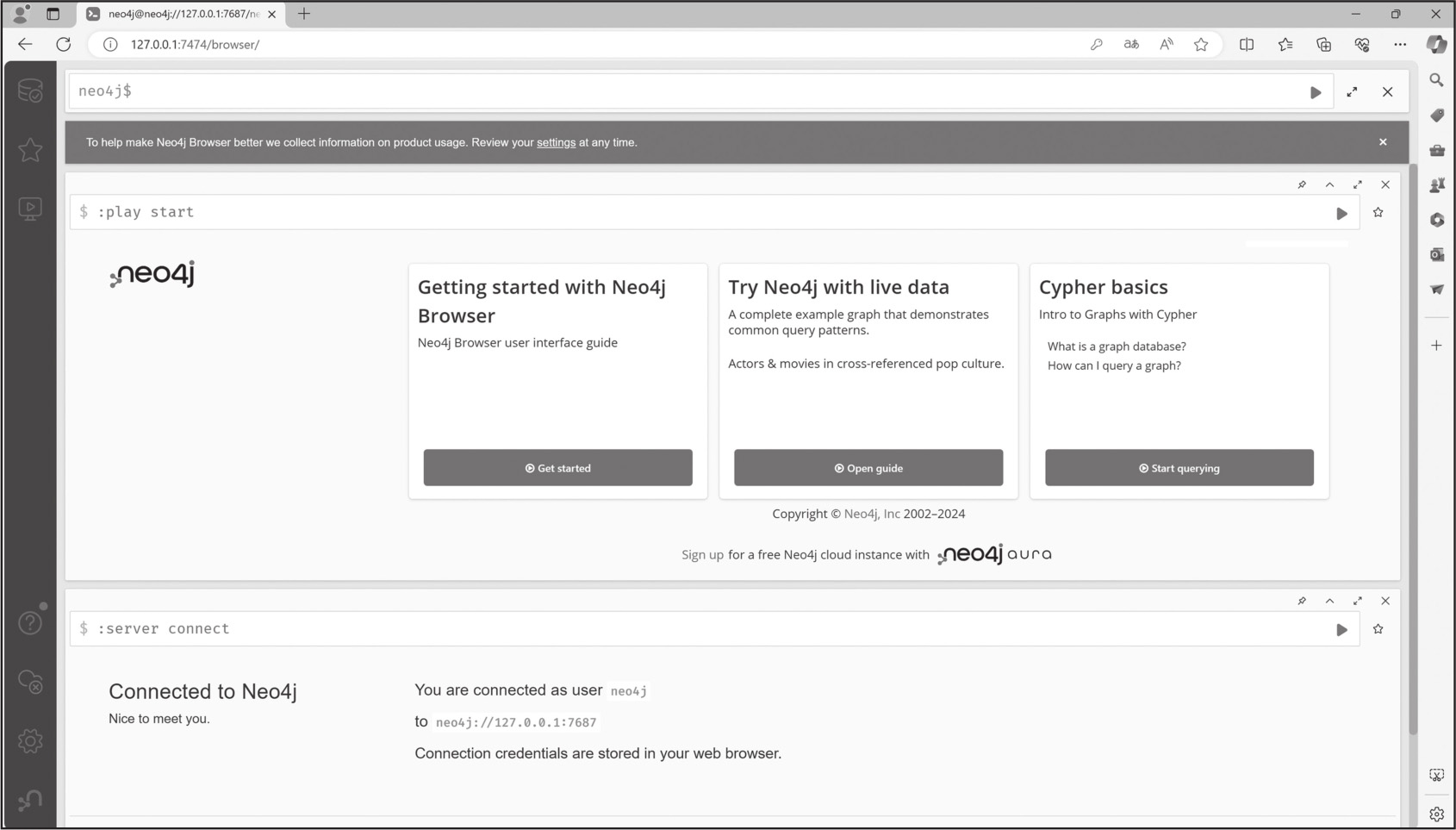View site information icon
This screenshot has width=1456, height=830.
tap(110, 45)
